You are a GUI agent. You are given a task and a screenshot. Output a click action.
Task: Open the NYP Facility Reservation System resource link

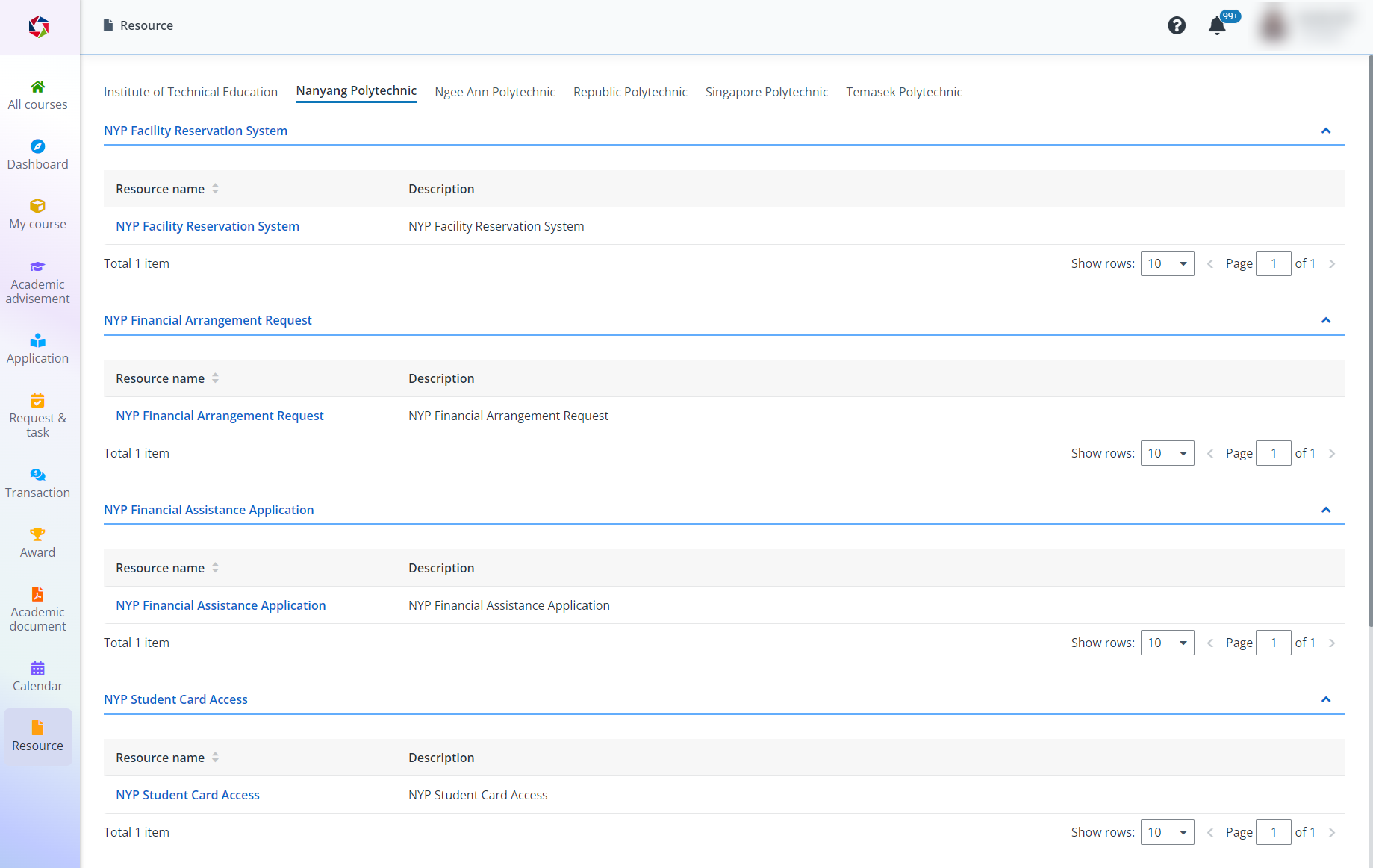pos(208,226)
